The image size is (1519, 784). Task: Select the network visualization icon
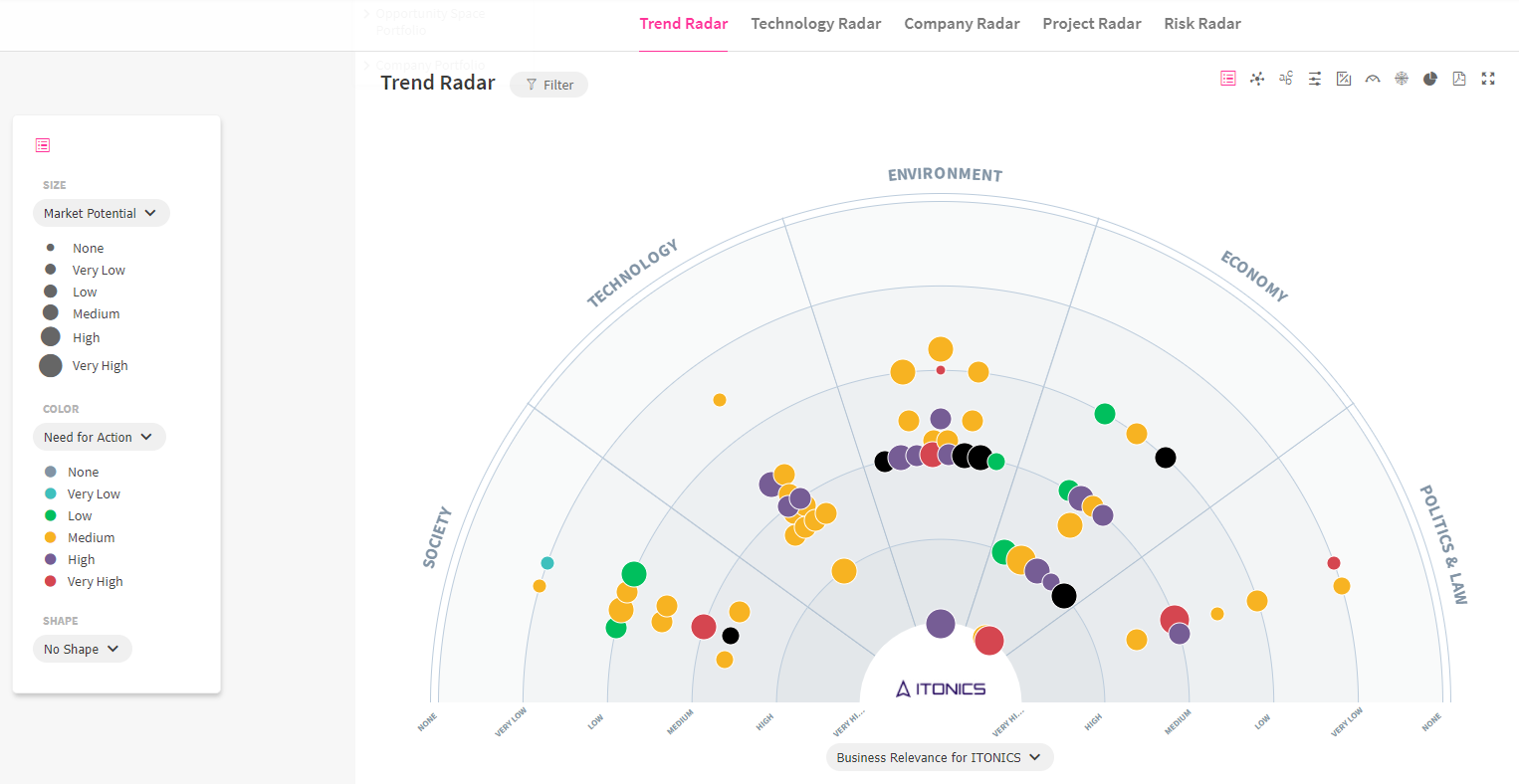click(1256, 78)
